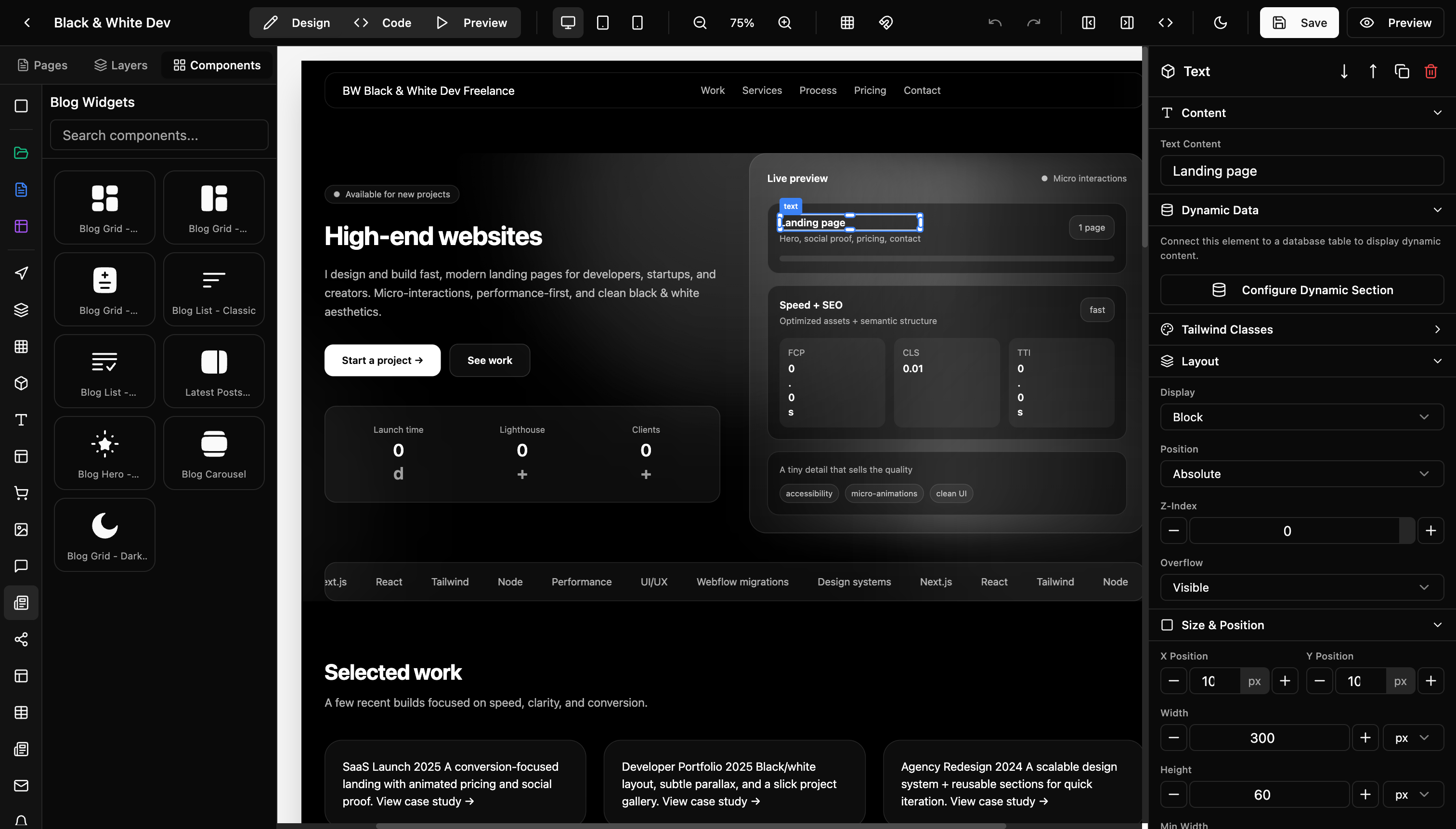Switch to mobile viewport preview
1456x829 pixels.
point(636,23)
